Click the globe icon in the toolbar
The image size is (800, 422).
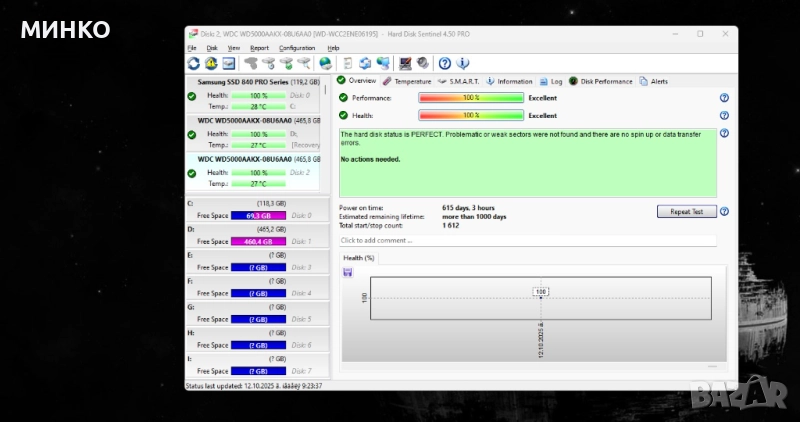tap(325, 64)
